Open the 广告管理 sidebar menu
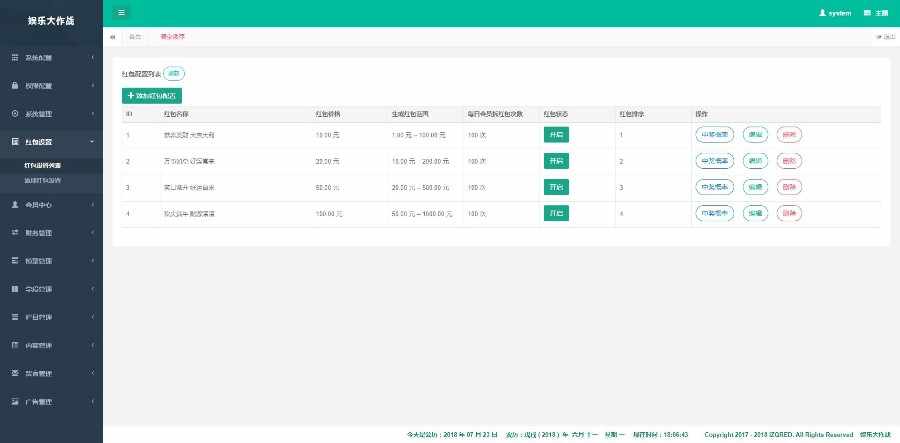The width and height of the screenshot is (900, 443). point(51,402)
